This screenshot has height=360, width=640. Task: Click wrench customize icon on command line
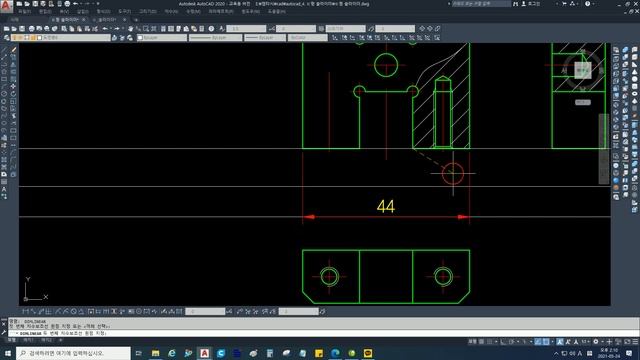coord(4,333)
